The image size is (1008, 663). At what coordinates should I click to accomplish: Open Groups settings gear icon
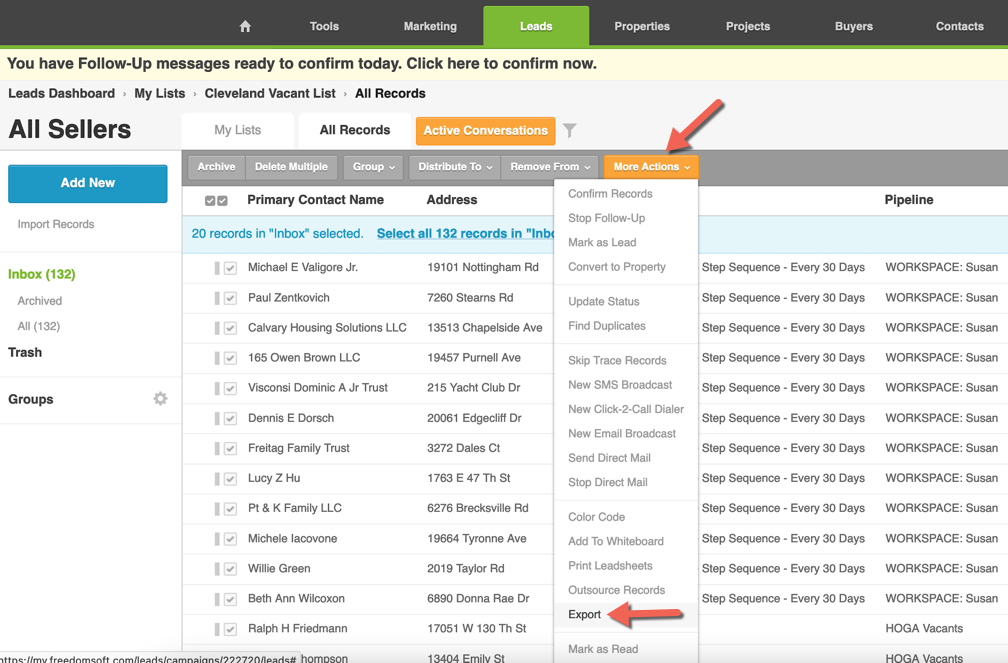(x=160, y=399)
